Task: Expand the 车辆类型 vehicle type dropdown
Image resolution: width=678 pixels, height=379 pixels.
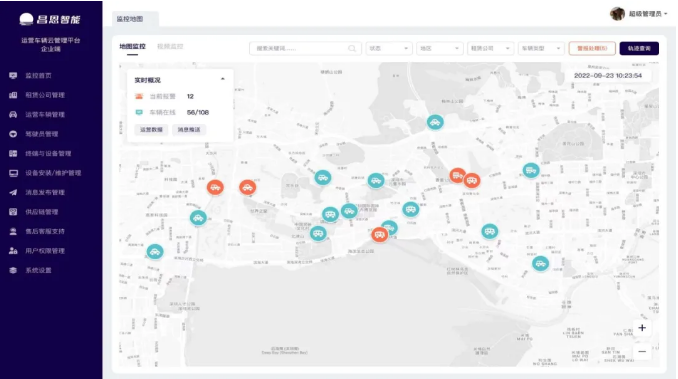Action: [541, 48]
